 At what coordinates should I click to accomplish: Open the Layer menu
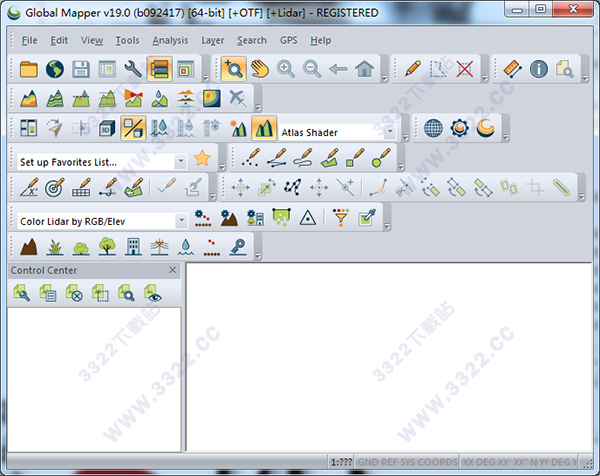213,40
